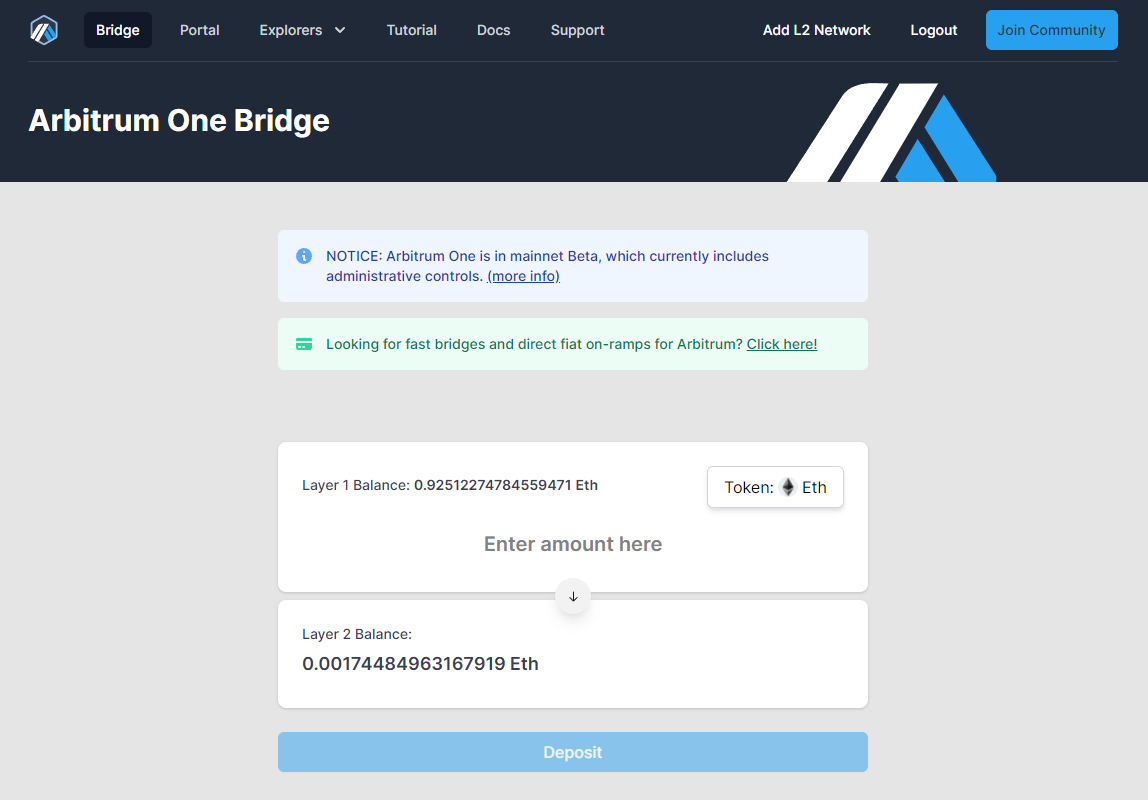This screenshot has width=1148, height=800.
Task: Click the Deposit button
Action: pyautogui.click(x=573, y=752)
